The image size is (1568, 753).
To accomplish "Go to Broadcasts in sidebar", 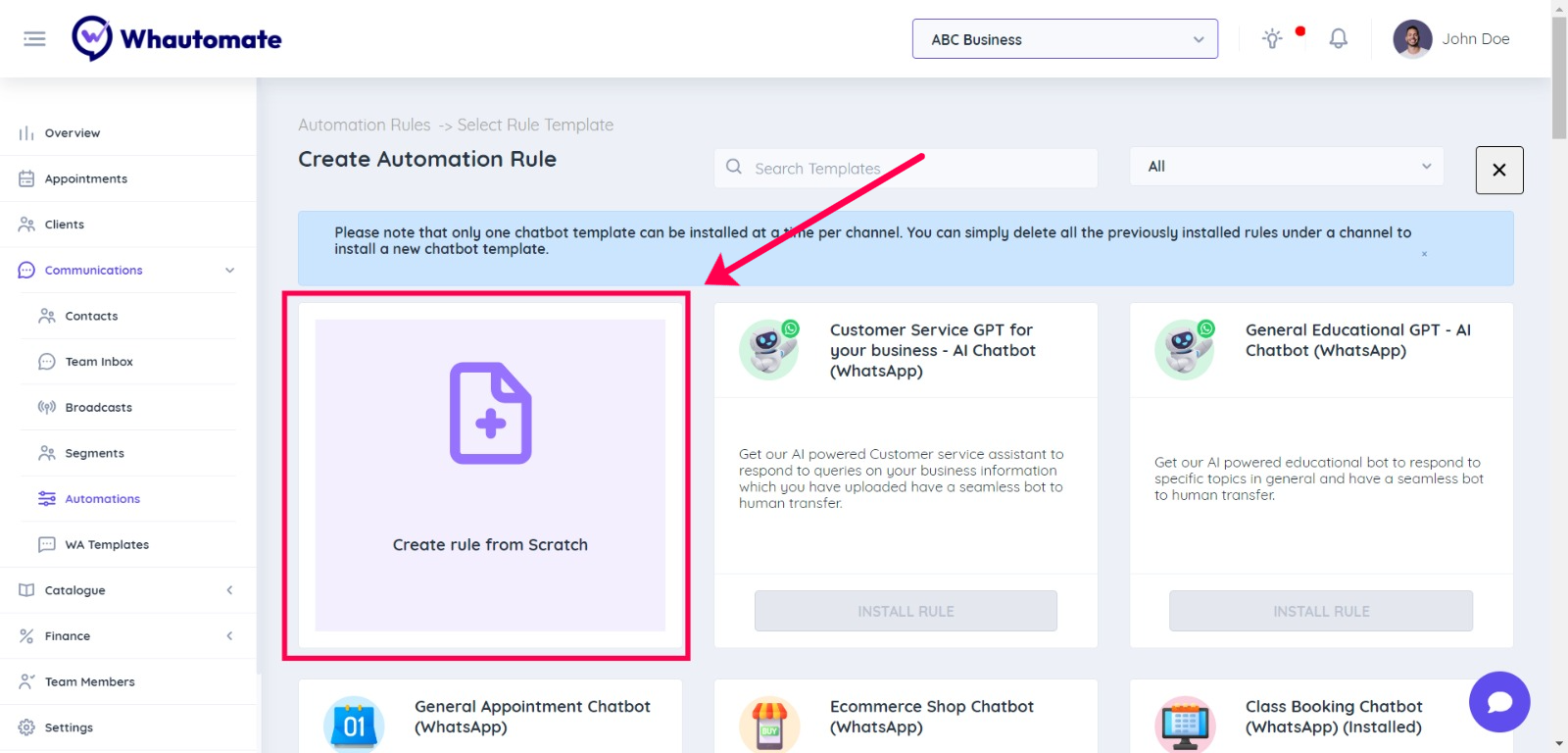I will pos(98,408).
